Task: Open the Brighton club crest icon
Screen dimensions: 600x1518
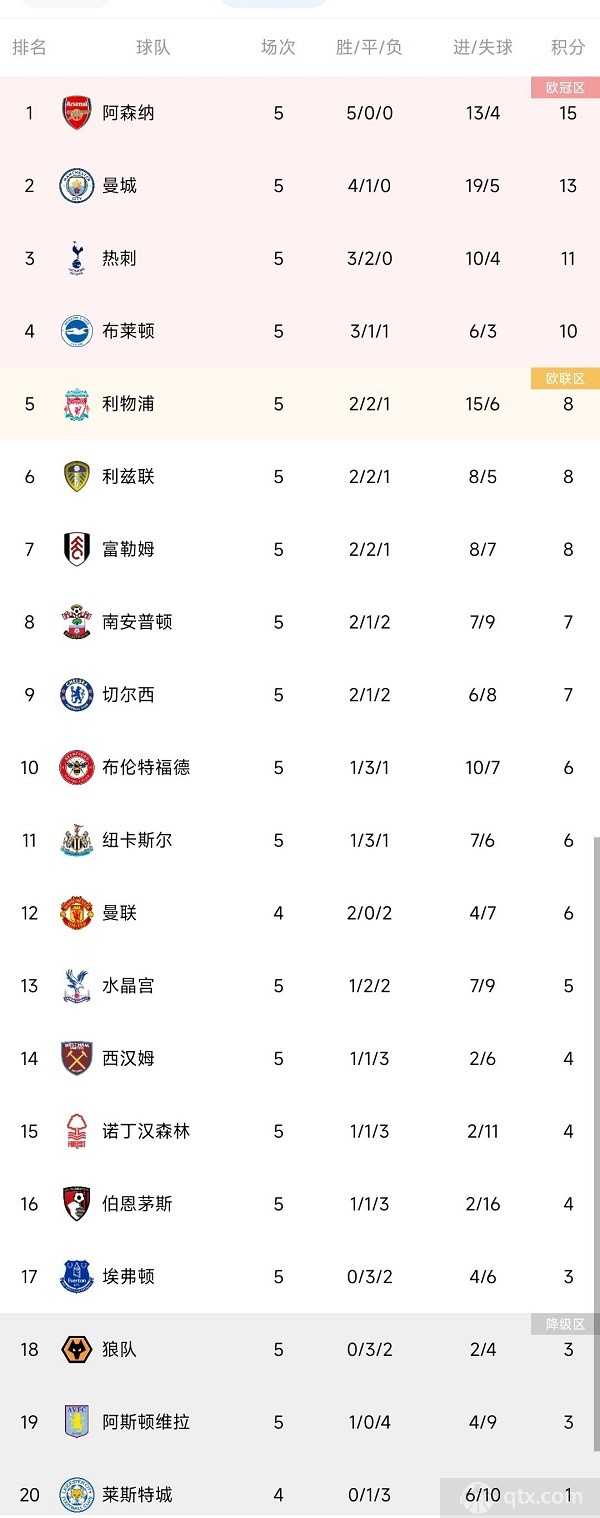Action: pos(77,331)
